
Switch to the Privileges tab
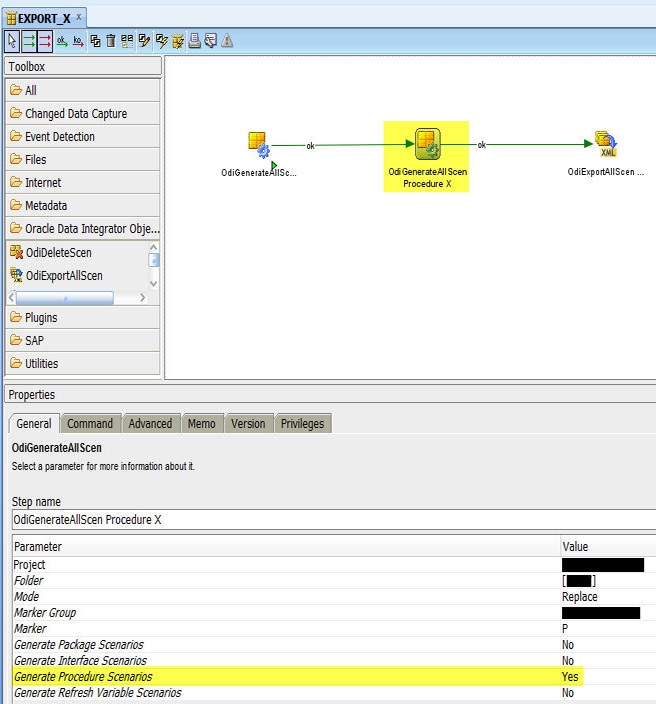pyautogui.click(x=302, y=424)
